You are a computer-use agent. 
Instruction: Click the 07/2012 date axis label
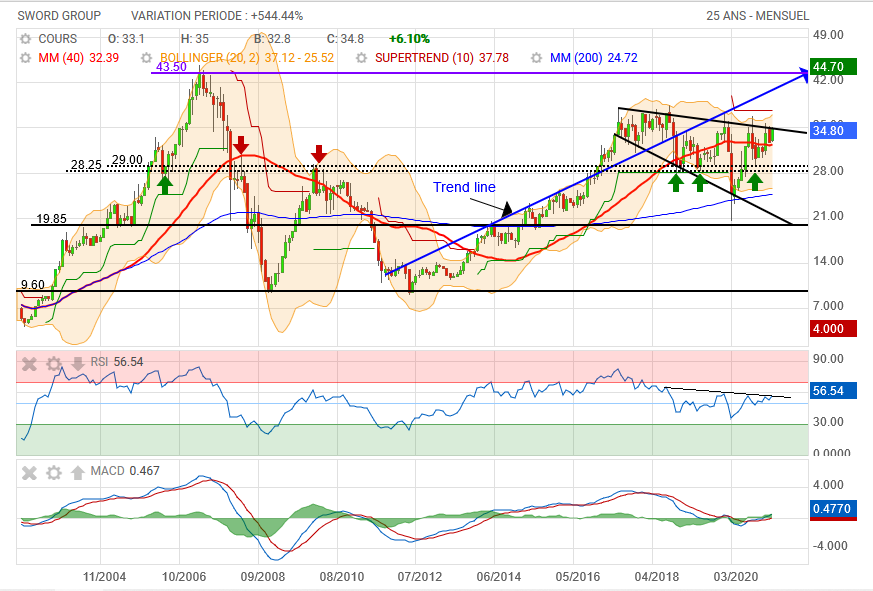click(419, 577)
